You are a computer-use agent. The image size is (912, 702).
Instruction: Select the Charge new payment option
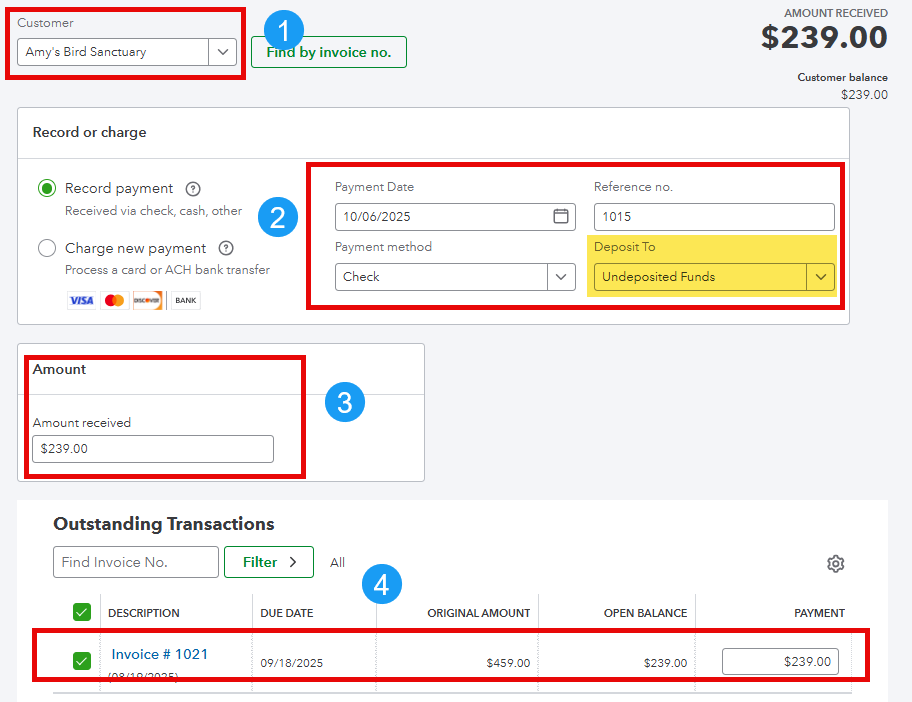point(47,249)
